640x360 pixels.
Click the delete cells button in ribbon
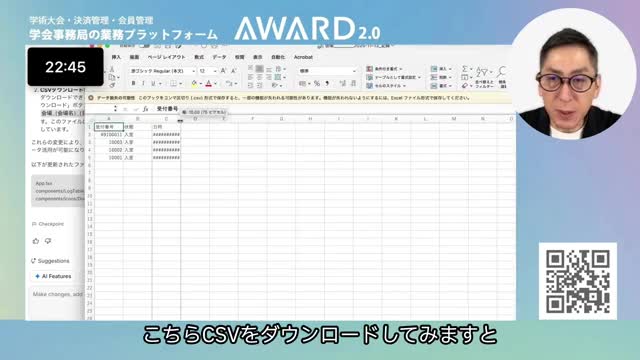pos(441,77)
